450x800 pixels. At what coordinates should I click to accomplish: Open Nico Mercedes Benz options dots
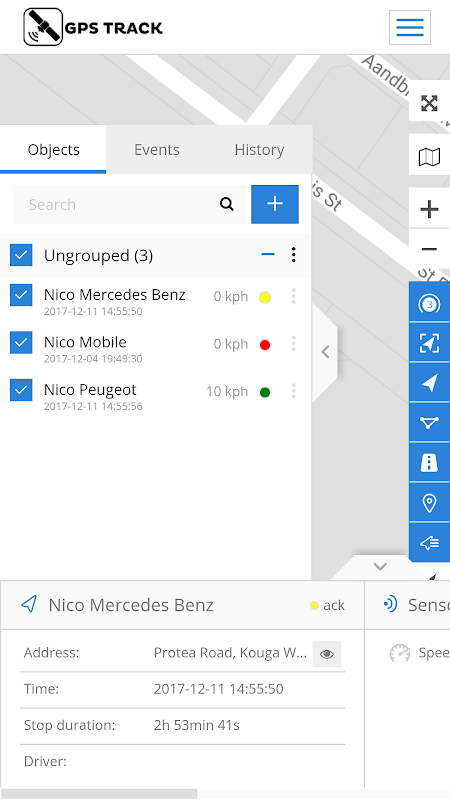pyautogui.click(x=293, y=296)
